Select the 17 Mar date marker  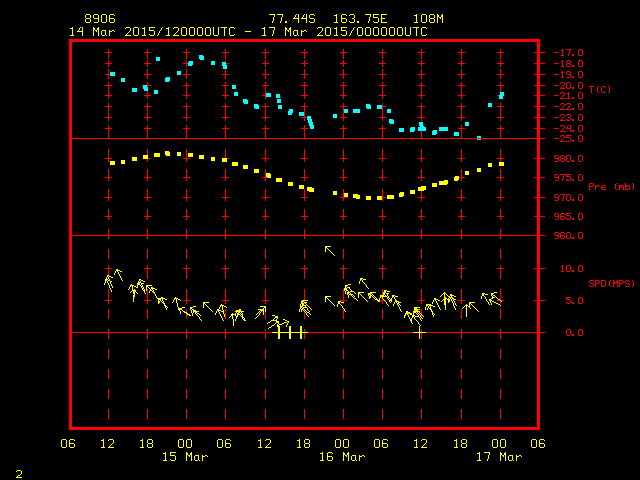click(x=498, y=457)
